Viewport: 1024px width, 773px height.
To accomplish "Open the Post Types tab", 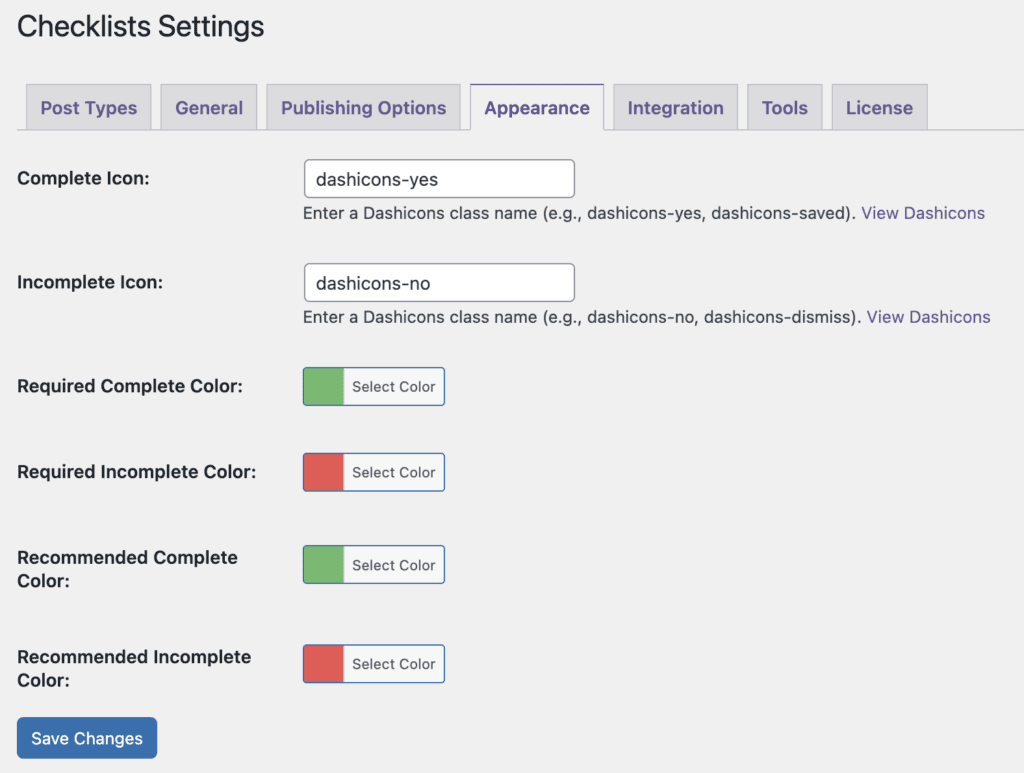I will [x=88, y=108].
